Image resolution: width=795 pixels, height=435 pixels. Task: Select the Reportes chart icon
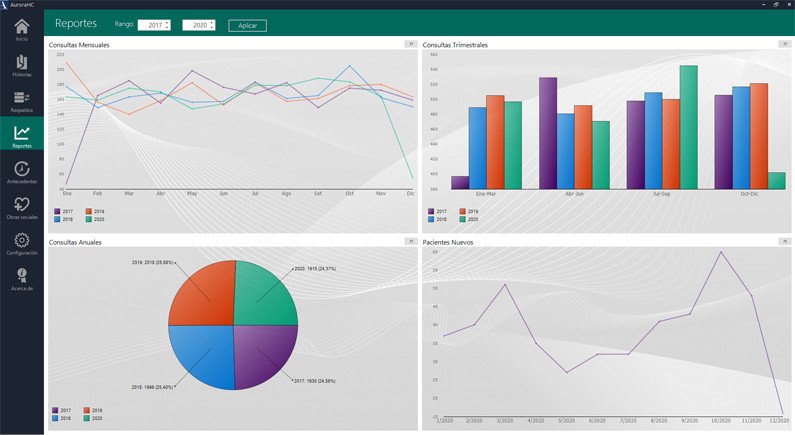[21, 135]
